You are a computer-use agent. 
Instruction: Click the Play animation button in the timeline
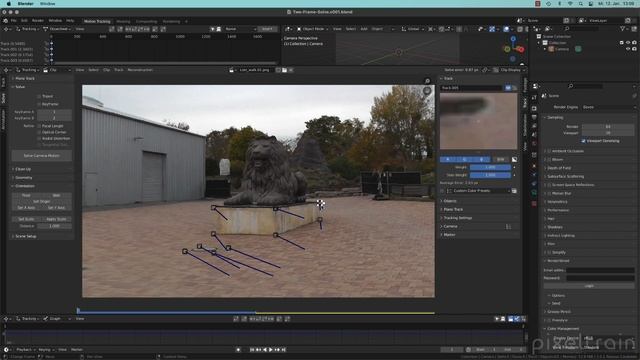point(271,350)
